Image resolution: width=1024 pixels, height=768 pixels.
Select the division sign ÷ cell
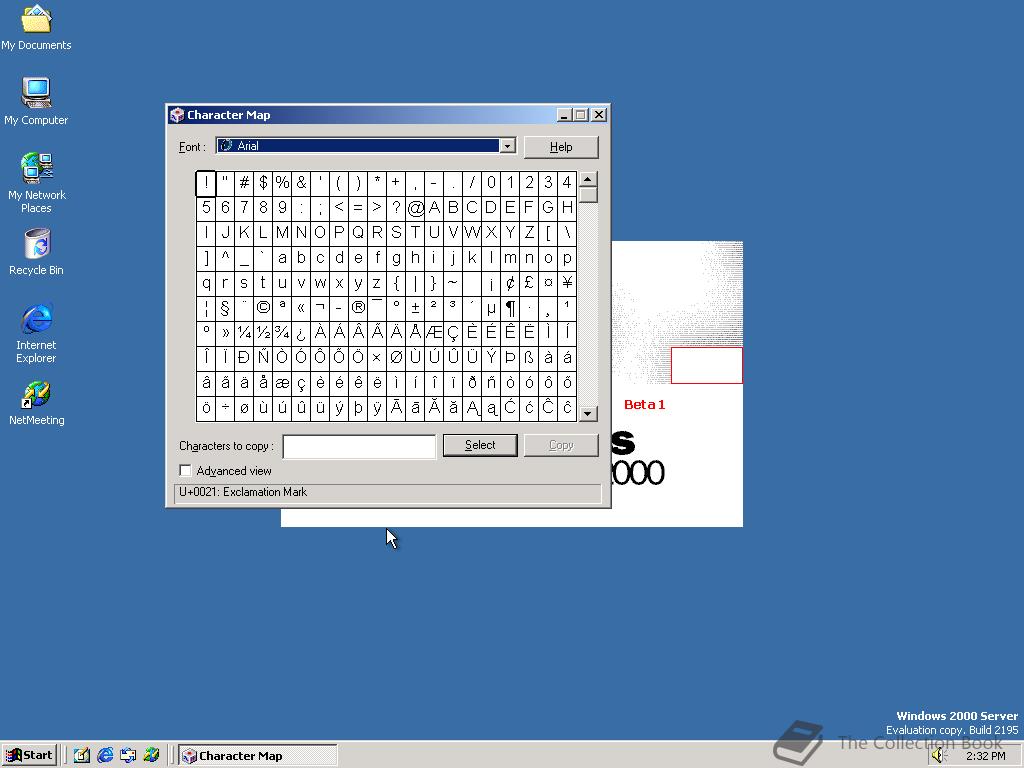[225, 408]
